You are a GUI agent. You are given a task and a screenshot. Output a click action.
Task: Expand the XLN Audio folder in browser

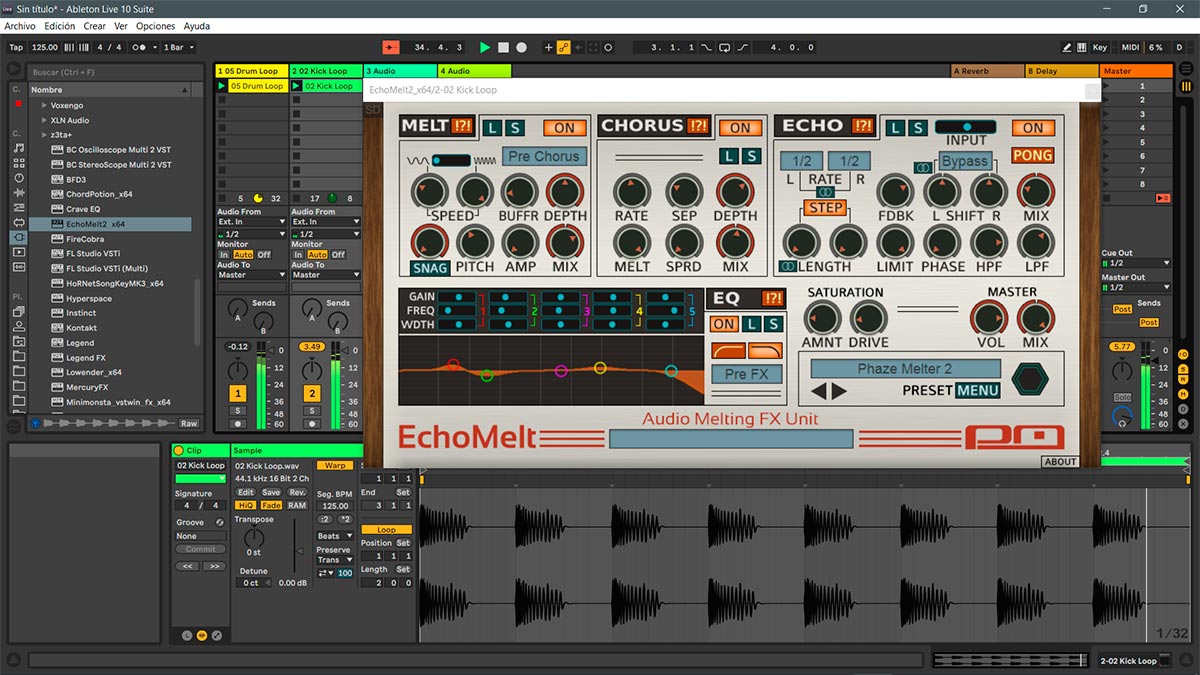point(44,120)
